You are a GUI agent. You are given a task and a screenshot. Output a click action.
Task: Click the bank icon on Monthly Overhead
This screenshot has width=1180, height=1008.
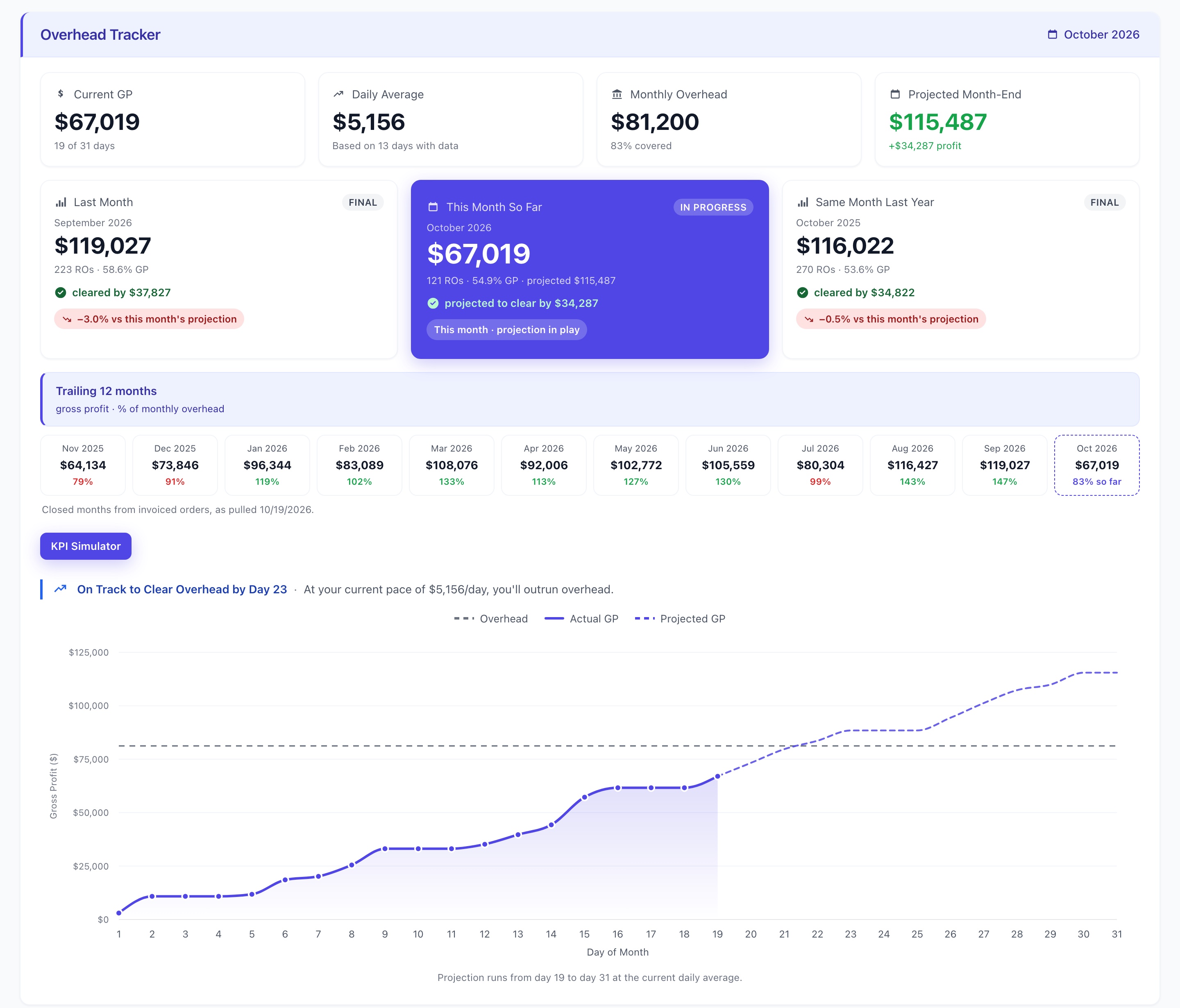click(617, 94)
